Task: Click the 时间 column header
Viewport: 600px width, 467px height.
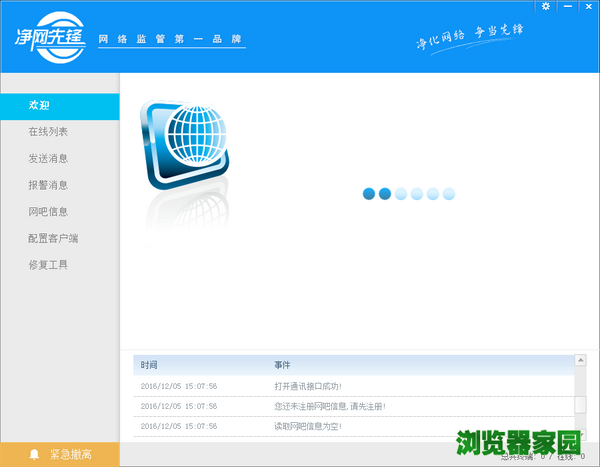Action: (149, 365)
